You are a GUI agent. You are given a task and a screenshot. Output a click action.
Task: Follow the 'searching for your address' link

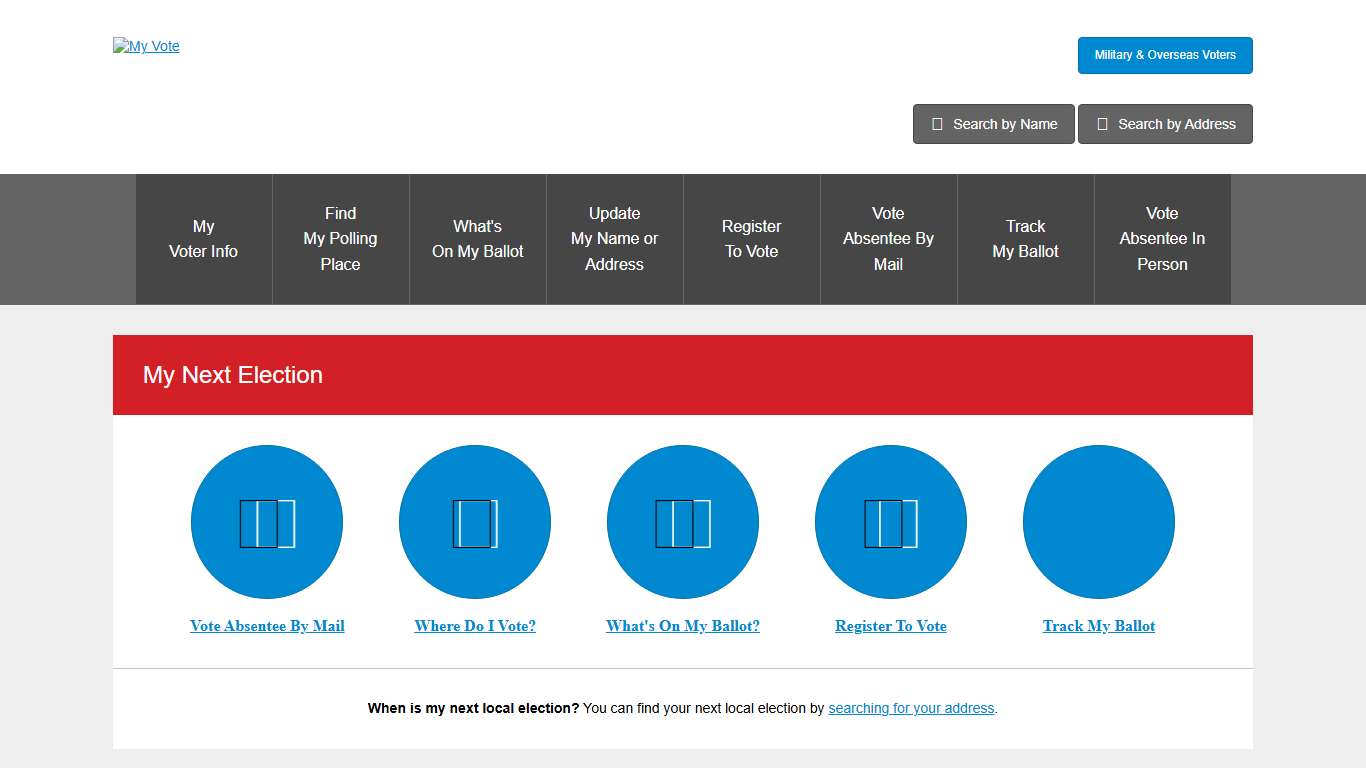911,708
